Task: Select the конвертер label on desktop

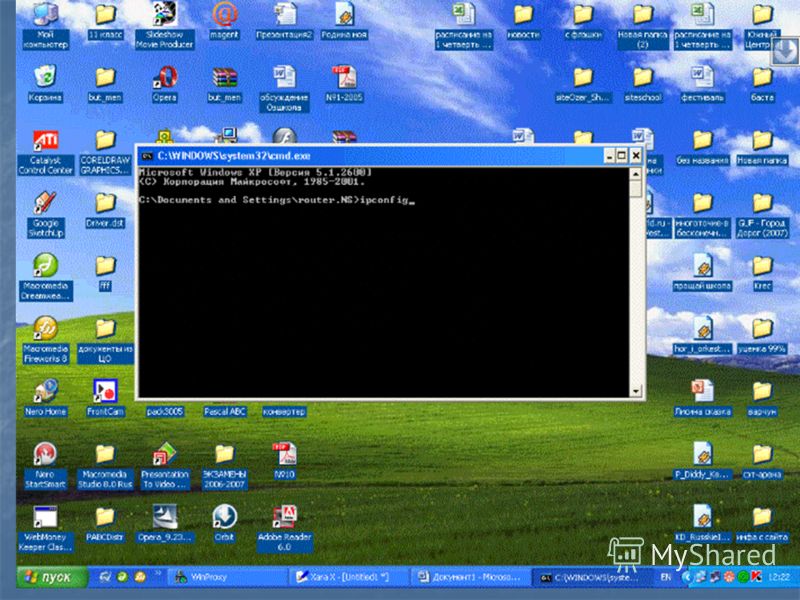Action: click(x=284, y=412)
